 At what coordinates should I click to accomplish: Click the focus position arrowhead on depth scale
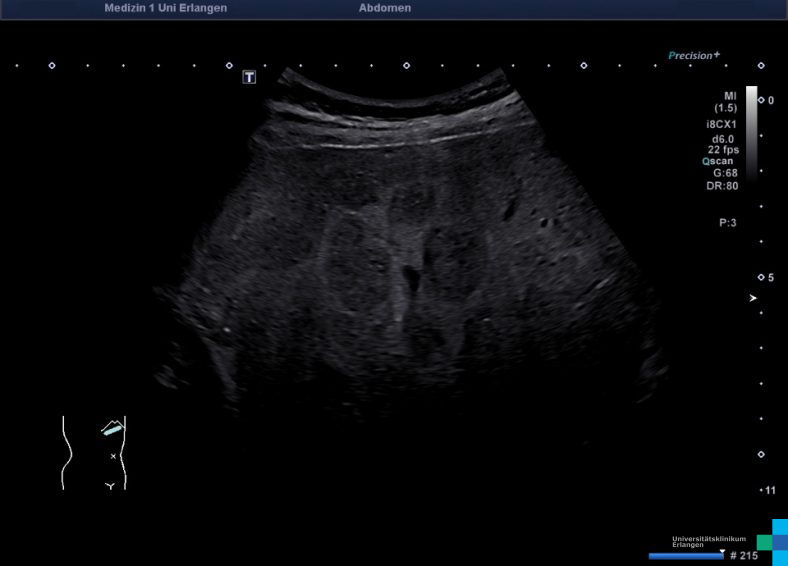coord(754,298)
